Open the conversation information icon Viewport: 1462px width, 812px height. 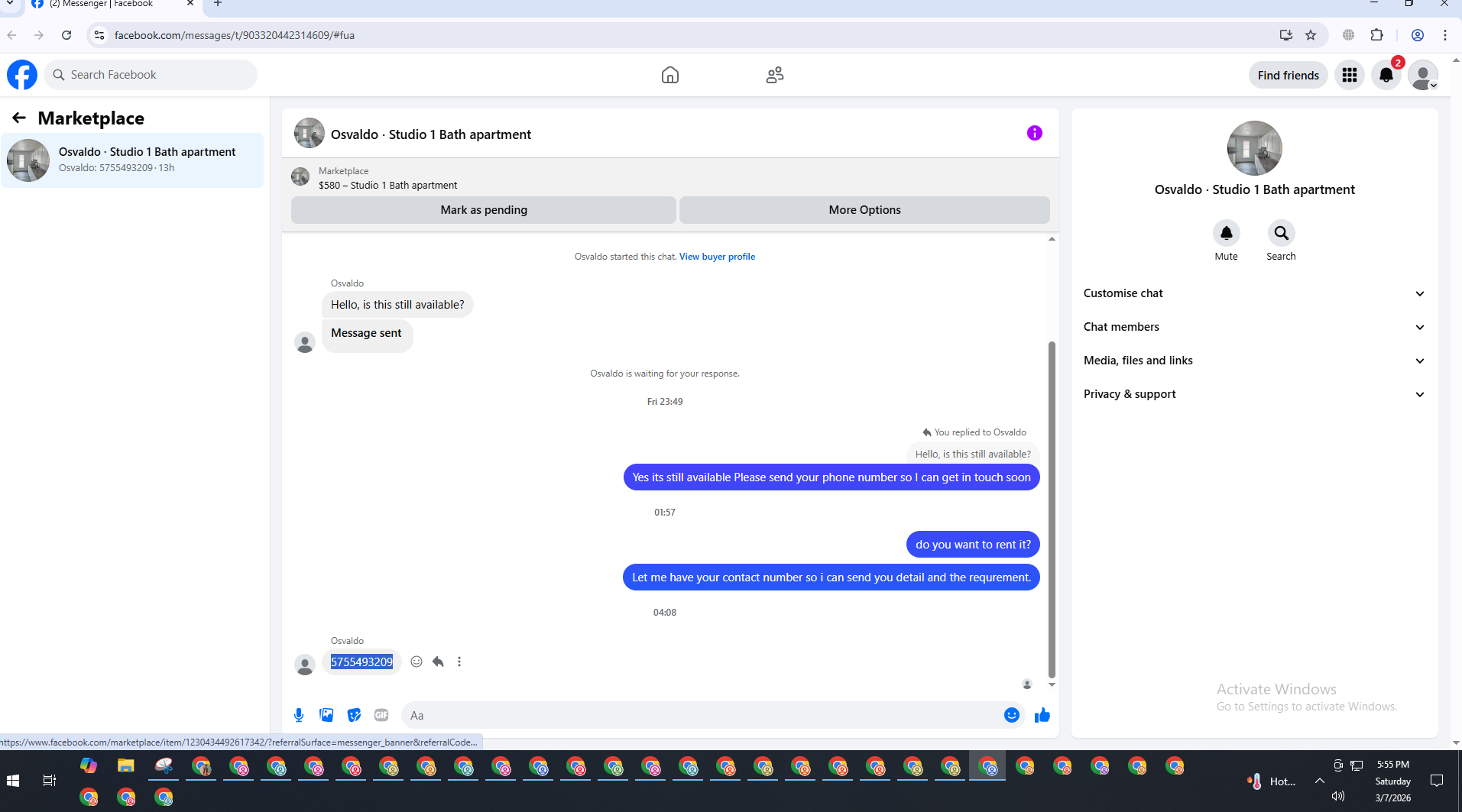[x=1034, y=133]
